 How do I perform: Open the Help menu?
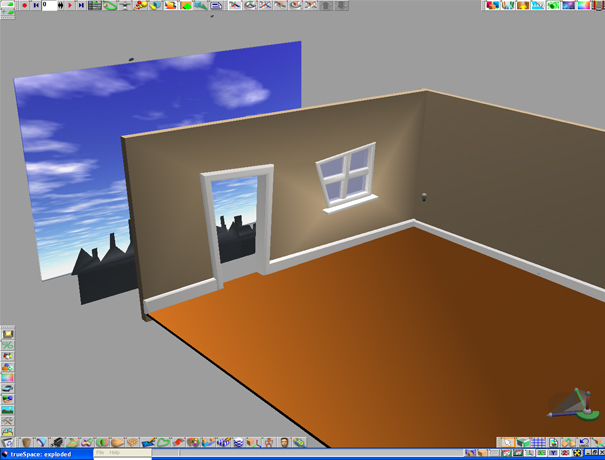tap(115, 453)
